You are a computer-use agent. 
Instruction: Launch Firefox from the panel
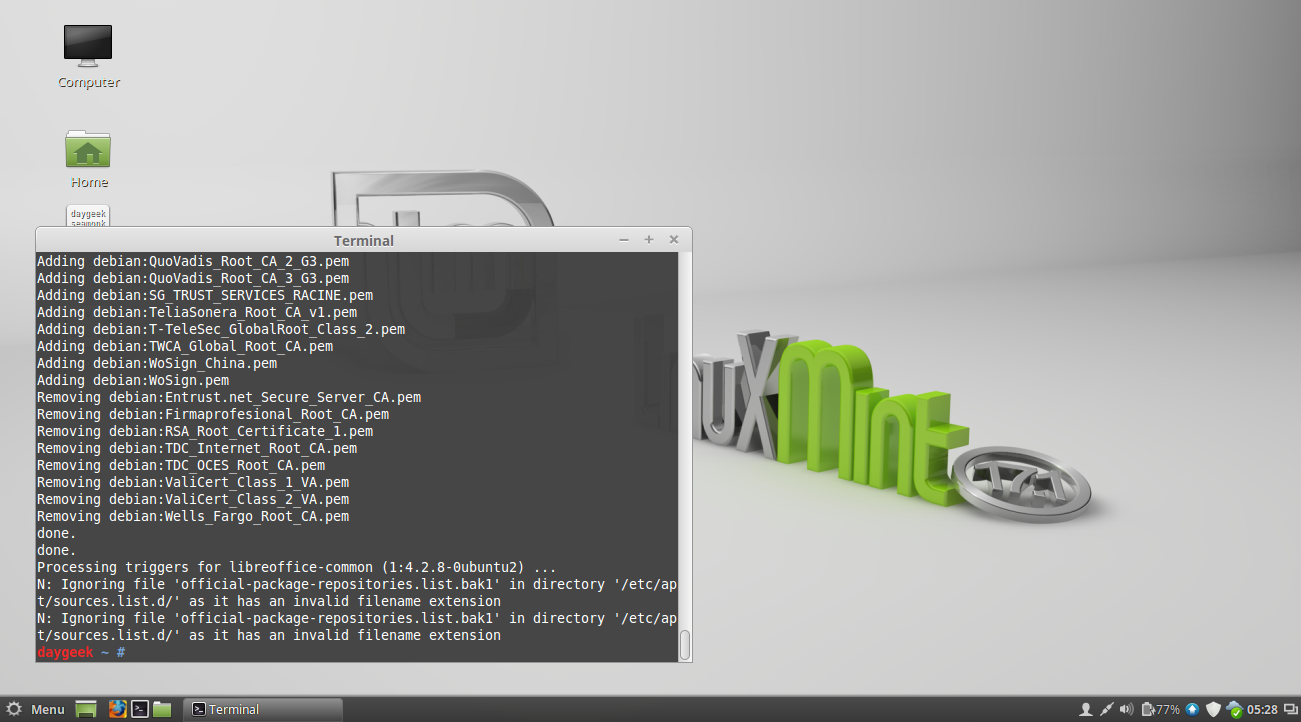[117, 709]
